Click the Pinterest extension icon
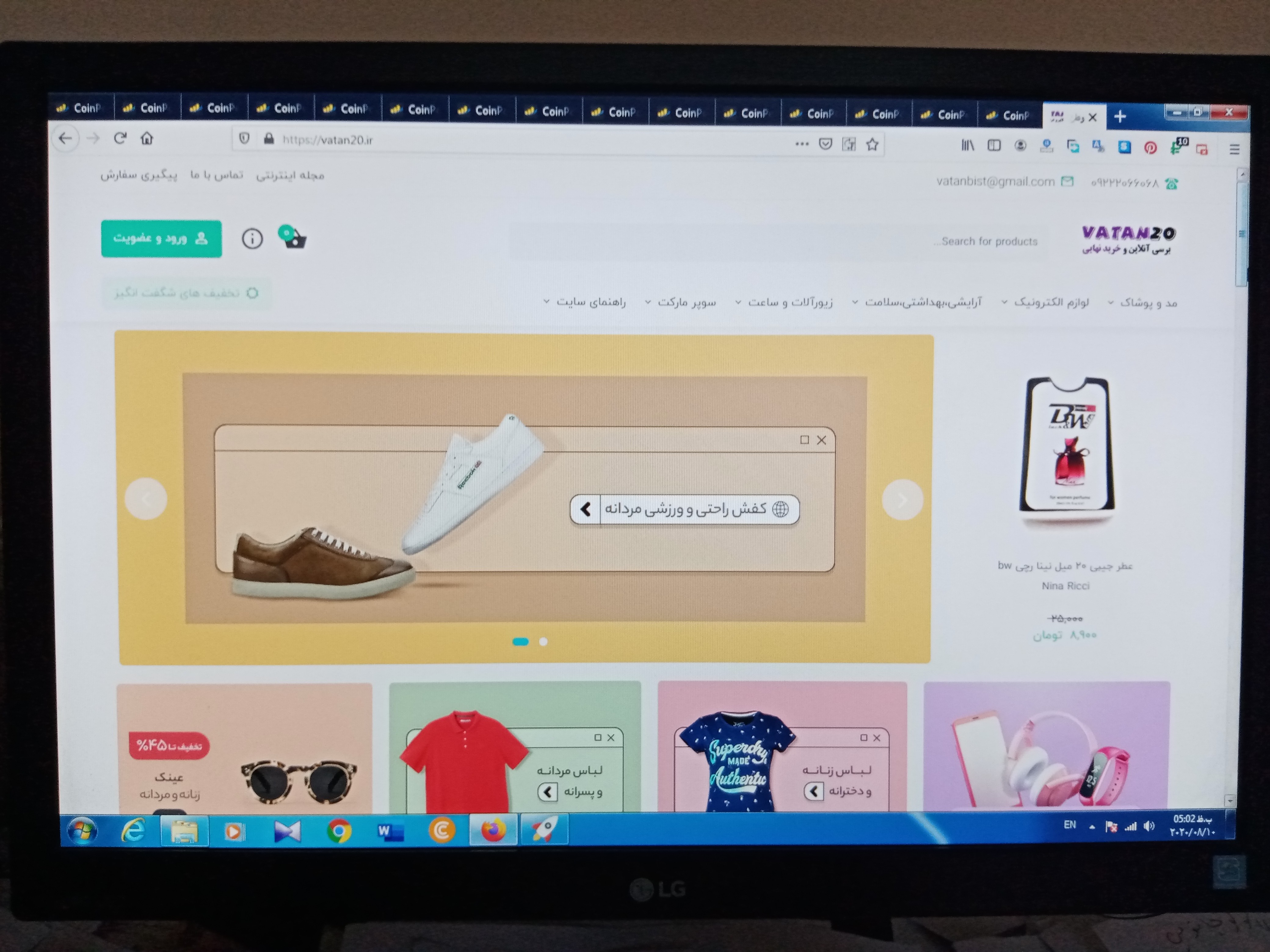This screenshot has width=1270, height=952. 1150,147
